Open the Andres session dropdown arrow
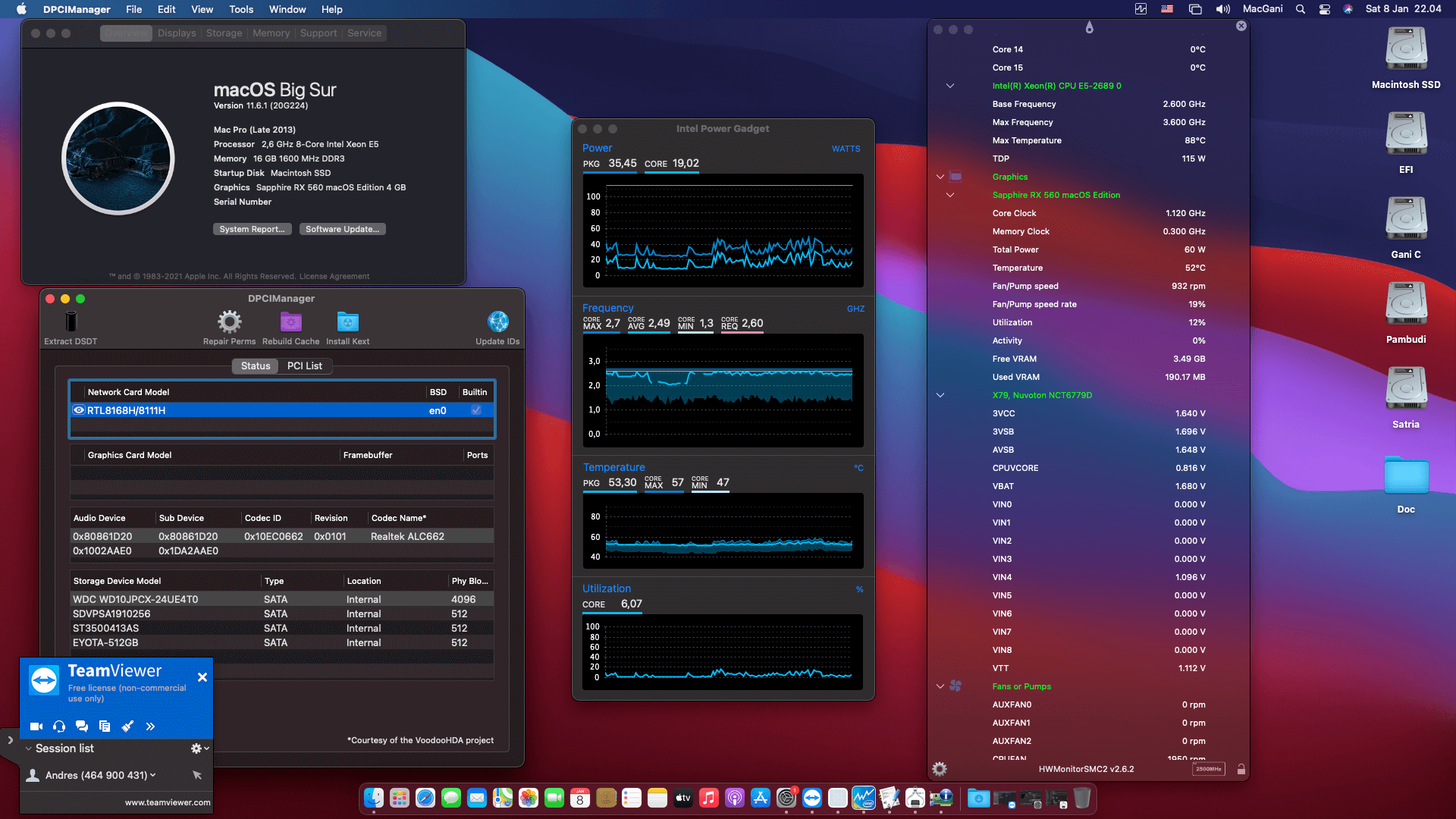1456x819 pixels. [153, 775]
